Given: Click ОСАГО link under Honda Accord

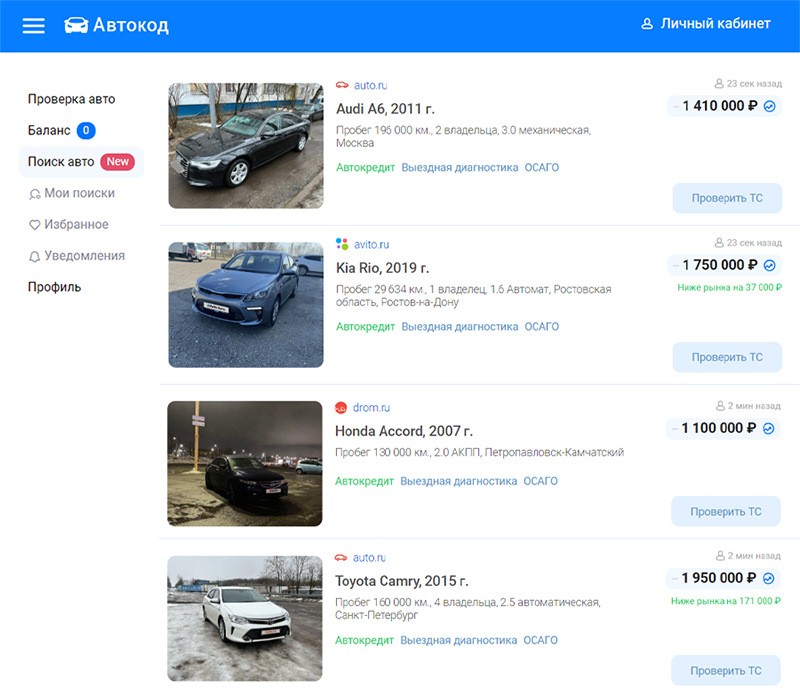Looking at the screenshot, I should (541, 481).
